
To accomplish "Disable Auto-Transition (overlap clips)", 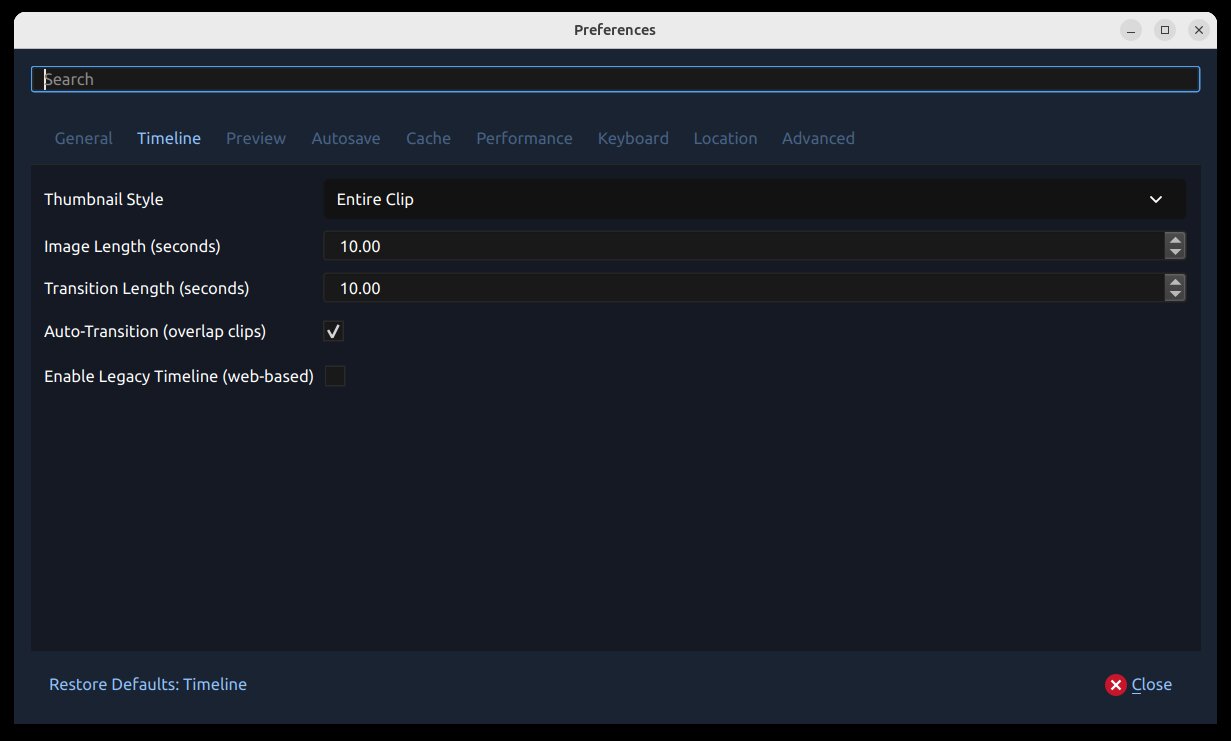I will tap(333, 331).
